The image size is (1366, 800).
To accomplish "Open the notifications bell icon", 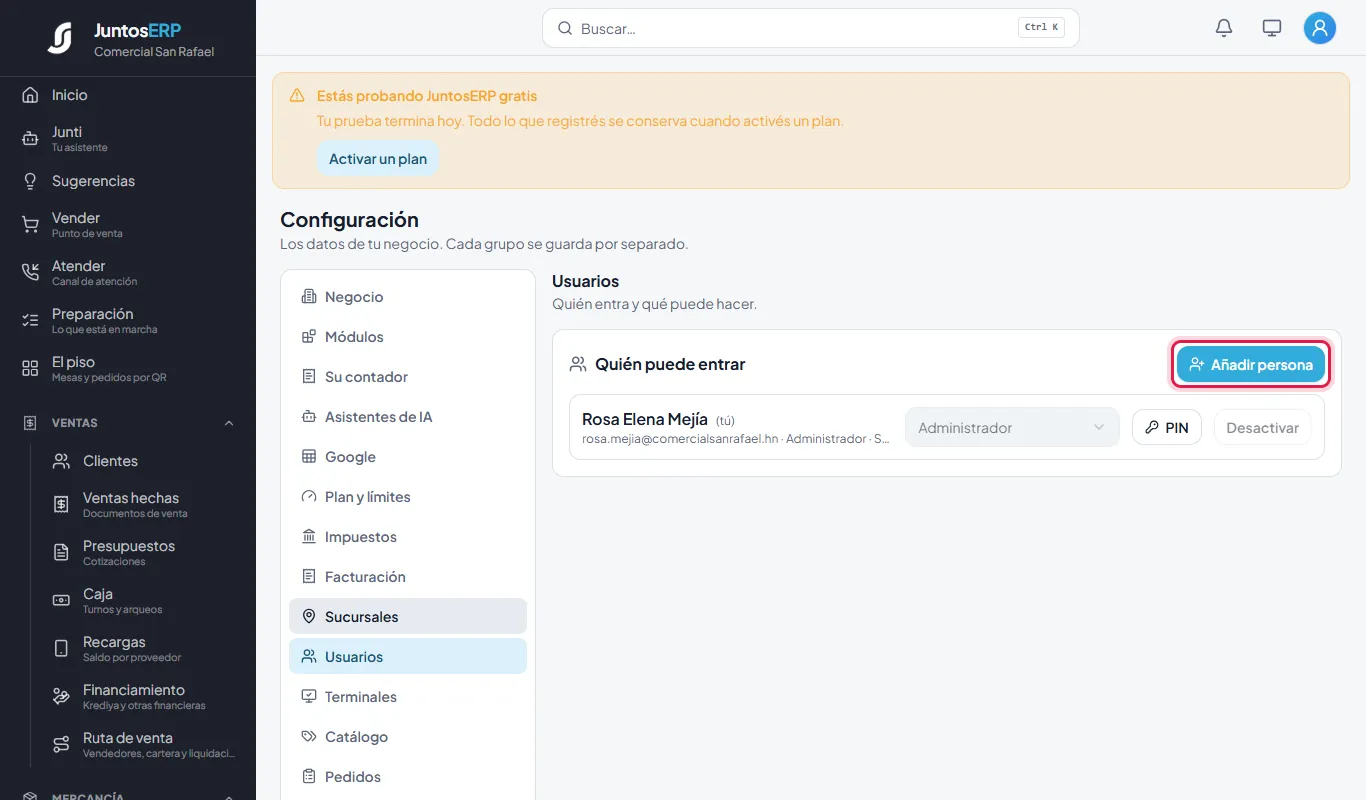I will 1224,28.
